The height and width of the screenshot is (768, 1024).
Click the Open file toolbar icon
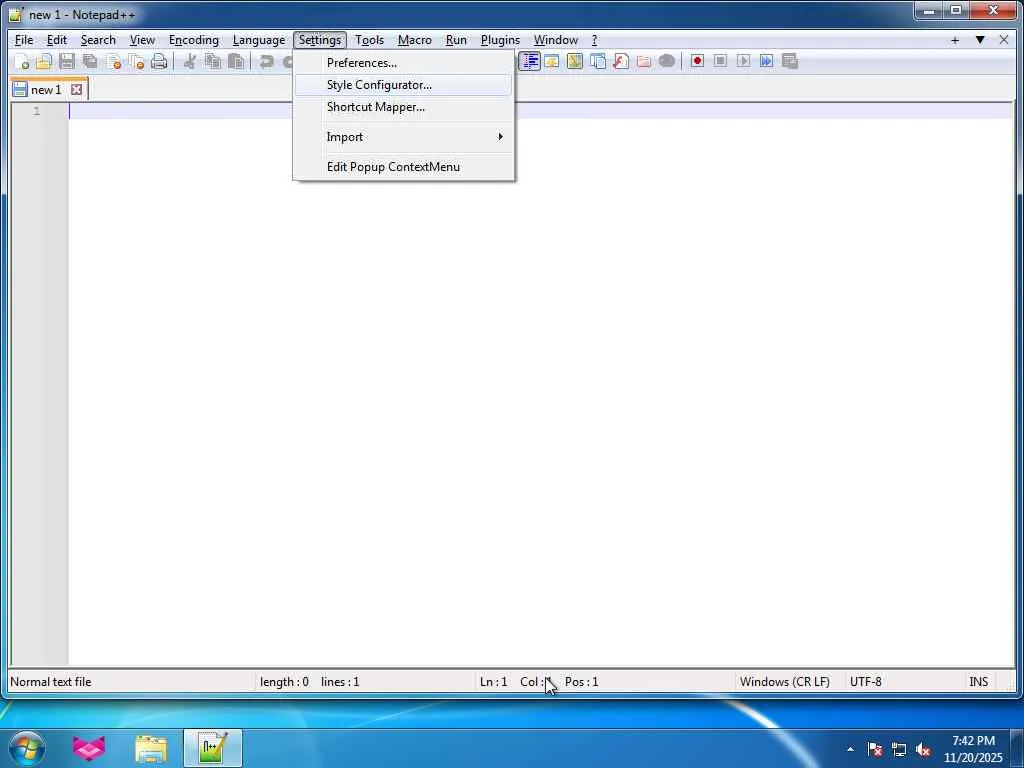[44, 61]
